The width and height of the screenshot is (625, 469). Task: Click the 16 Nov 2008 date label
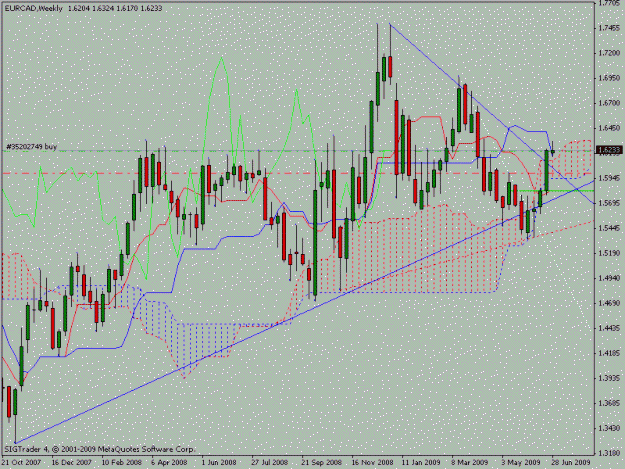click(372, 462)
